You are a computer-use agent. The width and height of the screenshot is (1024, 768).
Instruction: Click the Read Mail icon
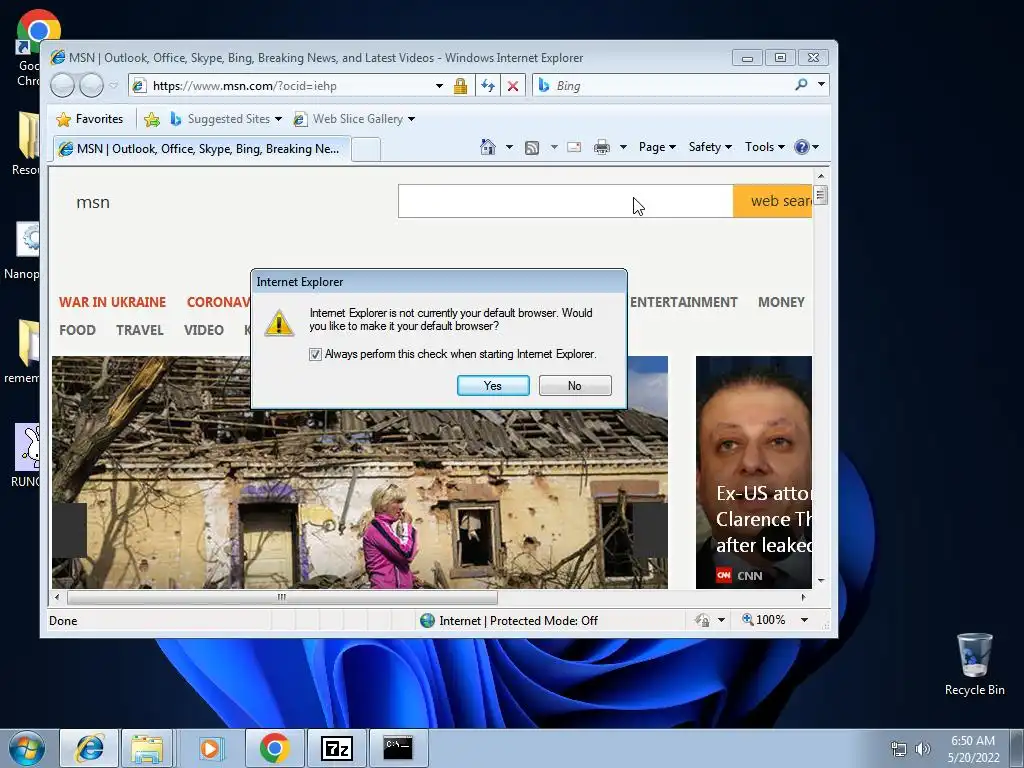(x=574, y=147)
